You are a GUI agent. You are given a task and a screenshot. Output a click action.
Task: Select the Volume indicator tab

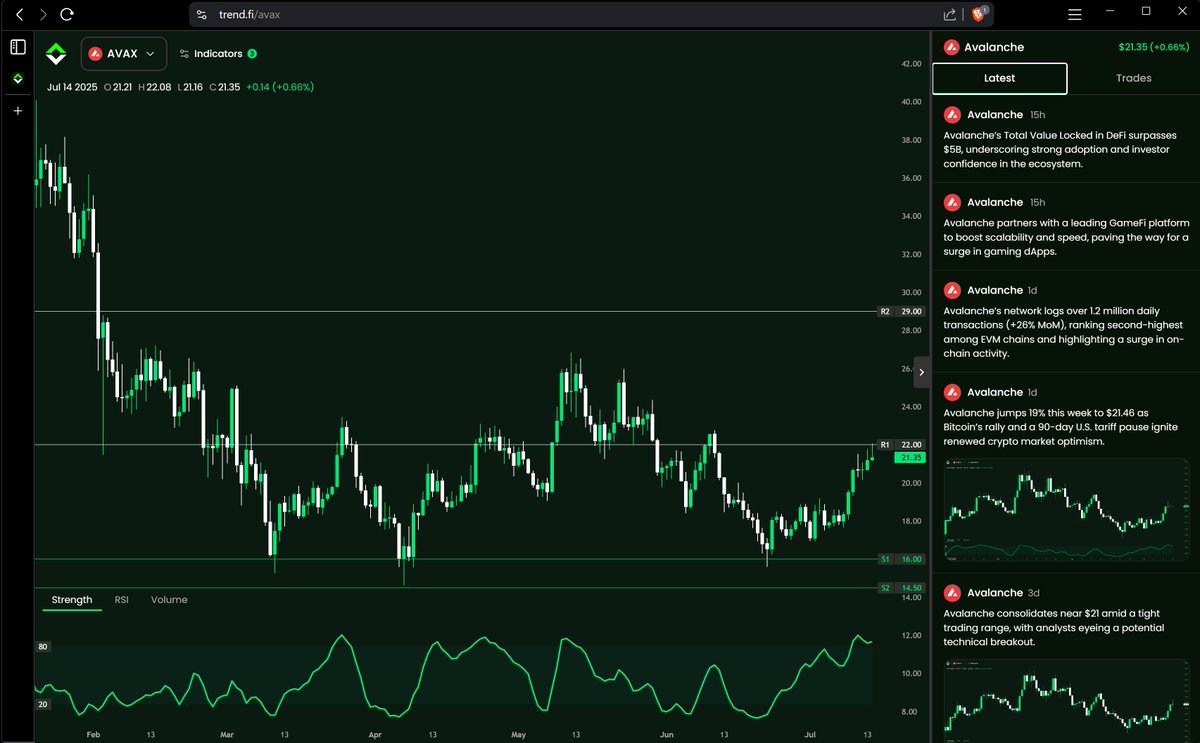tap(169, 600)
